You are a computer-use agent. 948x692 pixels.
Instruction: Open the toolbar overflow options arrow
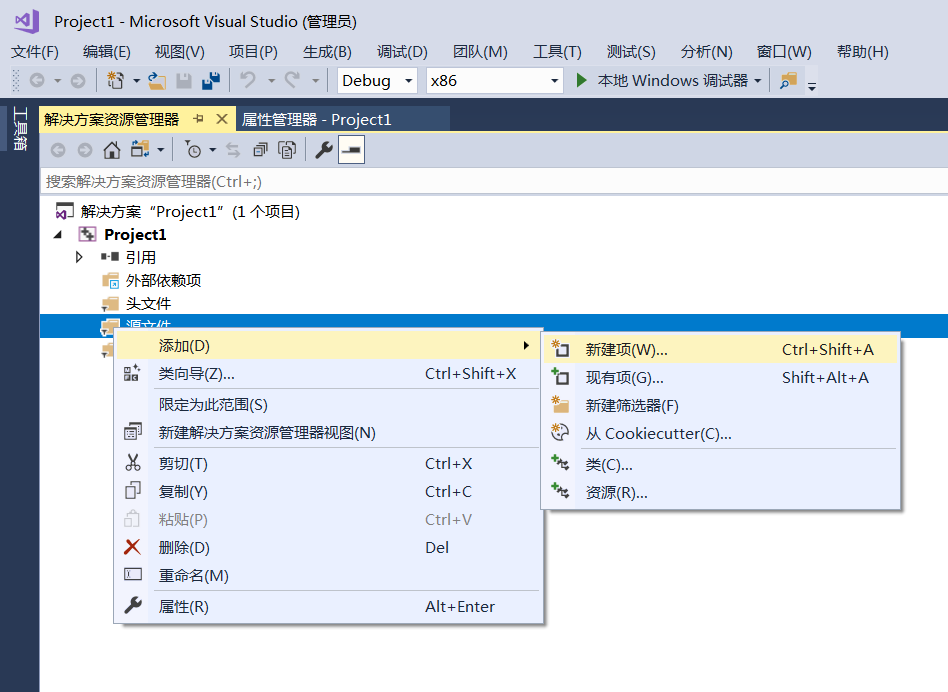812,86
